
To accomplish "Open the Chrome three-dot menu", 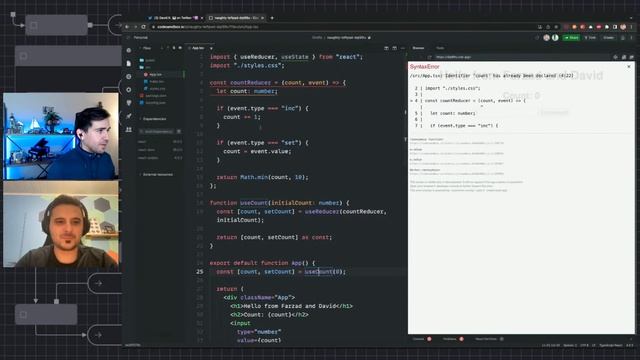I will pos(632,27).
